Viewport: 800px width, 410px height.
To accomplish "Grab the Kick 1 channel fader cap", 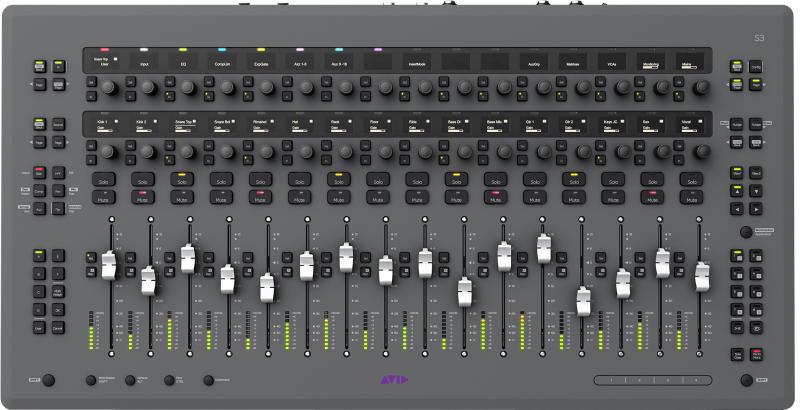I will tap(109, 265).
